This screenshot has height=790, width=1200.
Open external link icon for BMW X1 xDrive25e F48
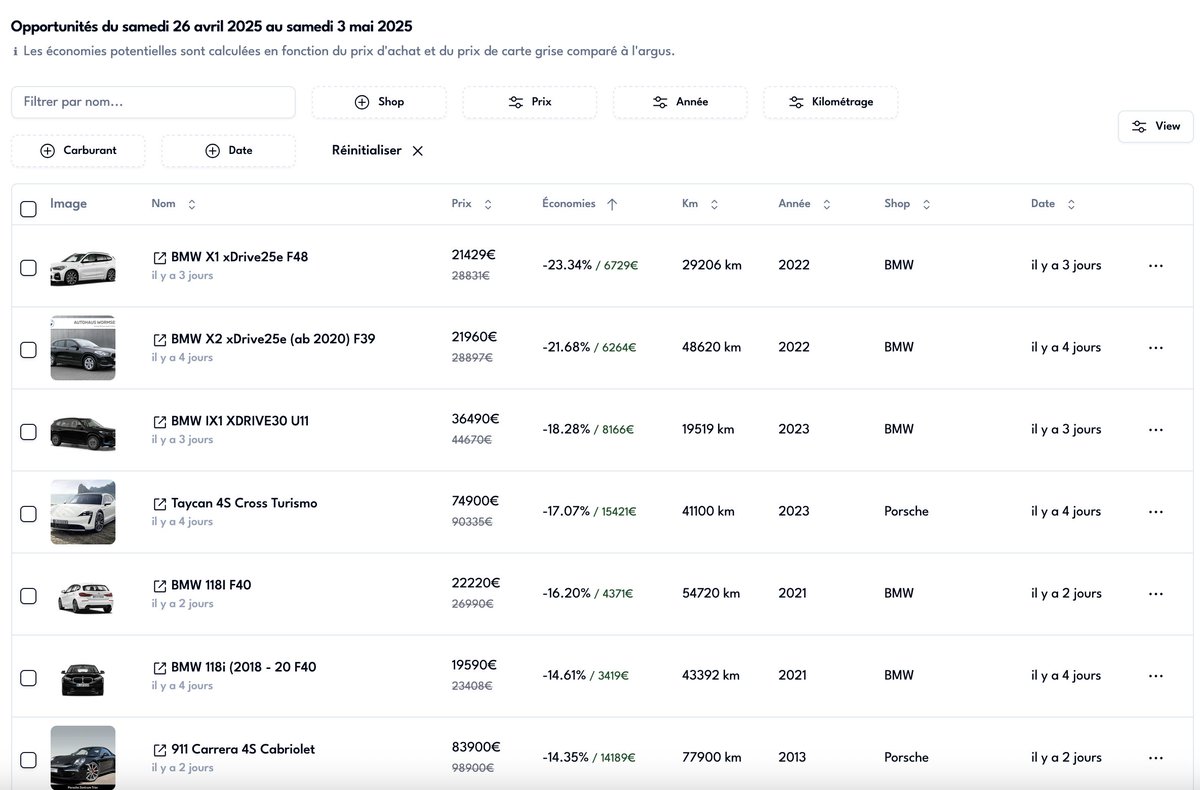[159, 257]
